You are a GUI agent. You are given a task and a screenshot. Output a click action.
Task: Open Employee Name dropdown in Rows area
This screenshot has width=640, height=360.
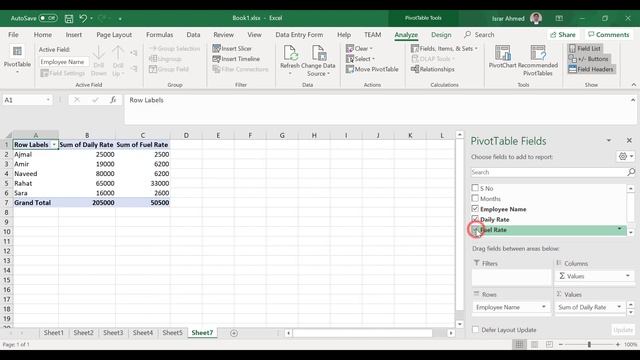544,307
